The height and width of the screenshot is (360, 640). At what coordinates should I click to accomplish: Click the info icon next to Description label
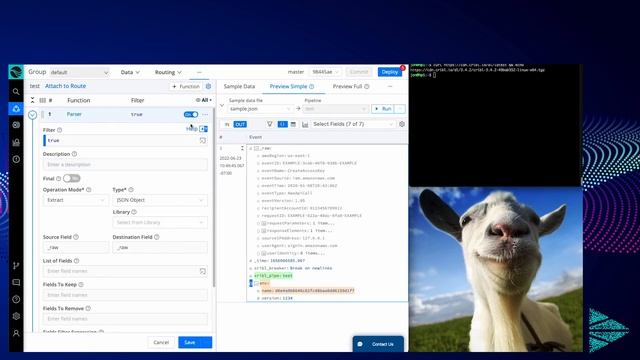(x=74, y=154)
